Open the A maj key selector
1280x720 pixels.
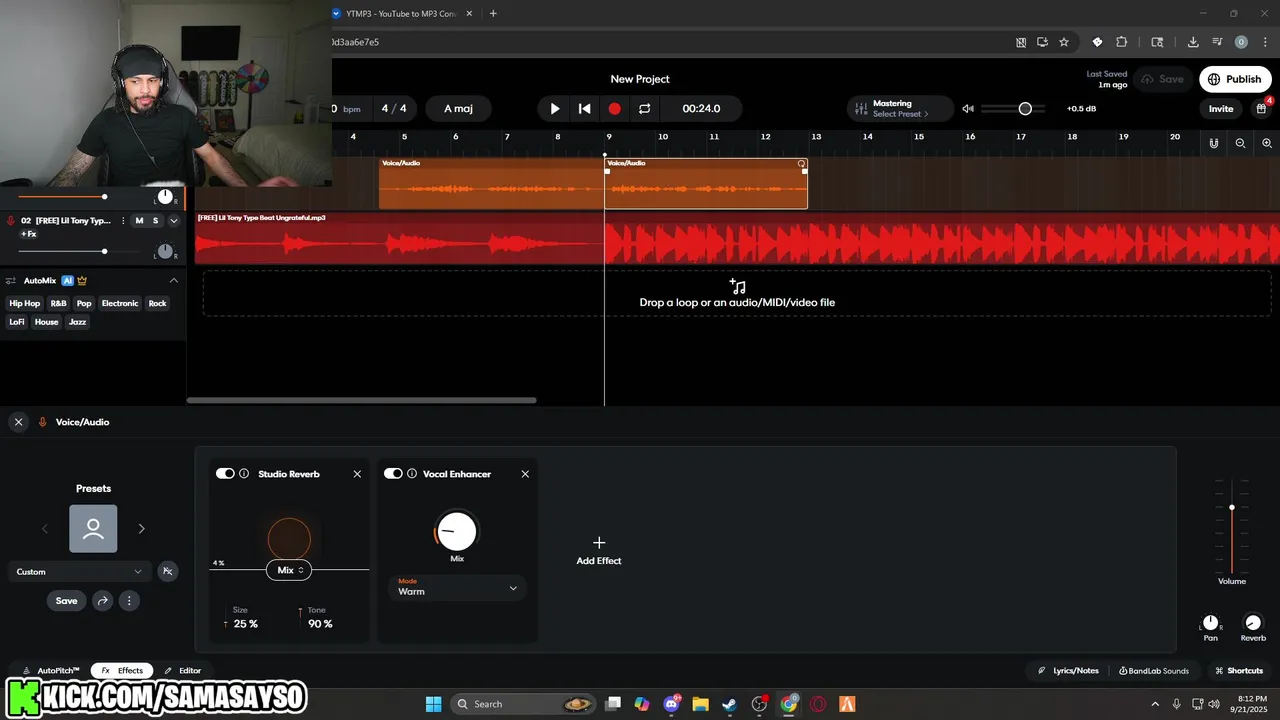click(x=459, y=108)
